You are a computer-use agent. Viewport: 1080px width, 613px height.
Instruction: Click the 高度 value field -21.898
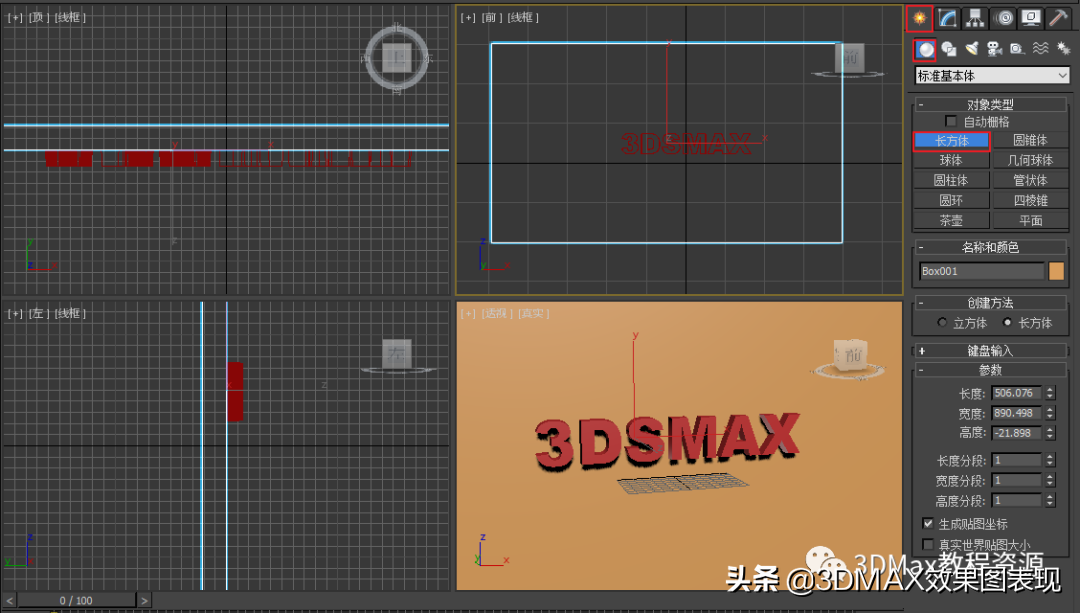point(1017,433)
